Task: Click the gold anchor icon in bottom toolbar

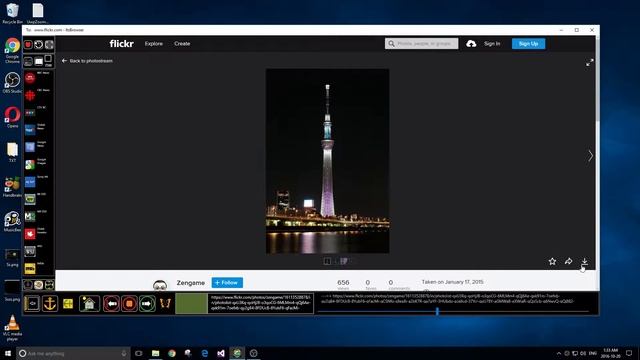Action: pyautogui.click(x=50, y=304)
